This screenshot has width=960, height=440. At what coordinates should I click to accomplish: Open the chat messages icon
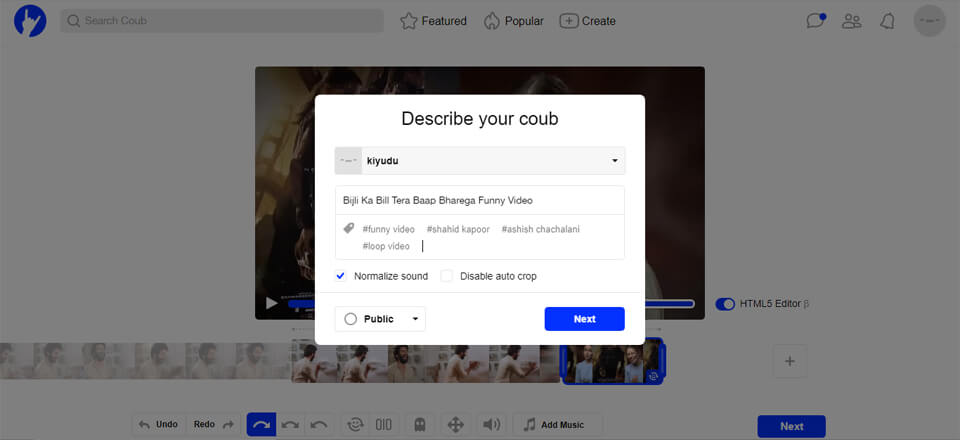pyautogui.click(x=816, y=21)
